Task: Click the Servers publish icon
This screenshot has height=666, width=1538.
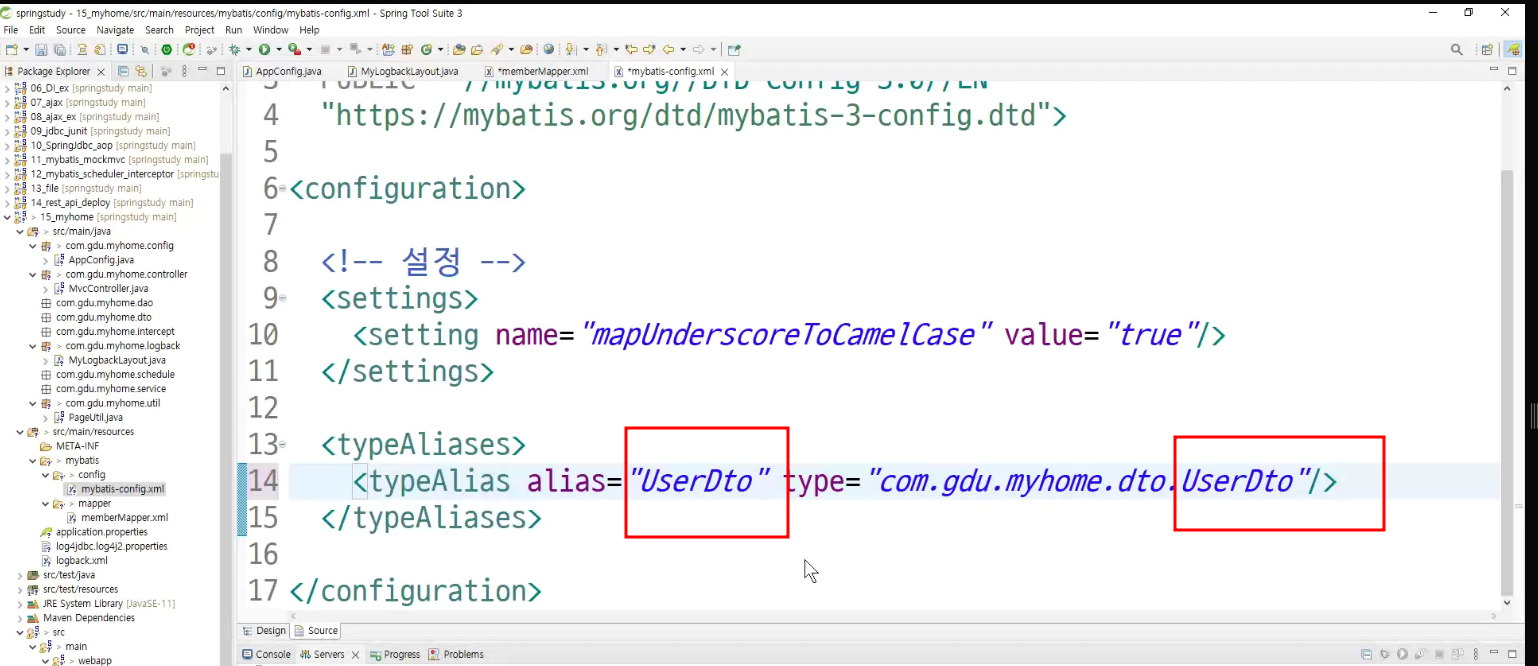Action: click(x=1458, y=654)
